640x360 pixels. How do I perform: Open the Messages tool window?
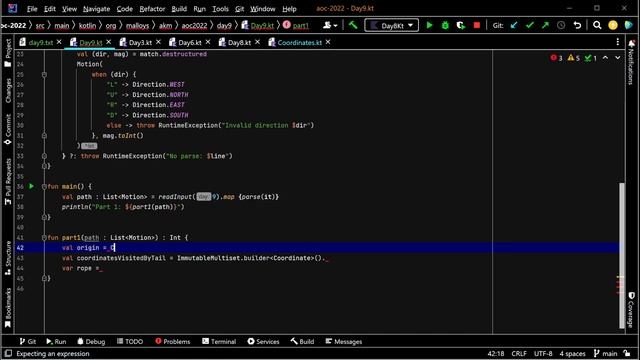coord(344,342)
